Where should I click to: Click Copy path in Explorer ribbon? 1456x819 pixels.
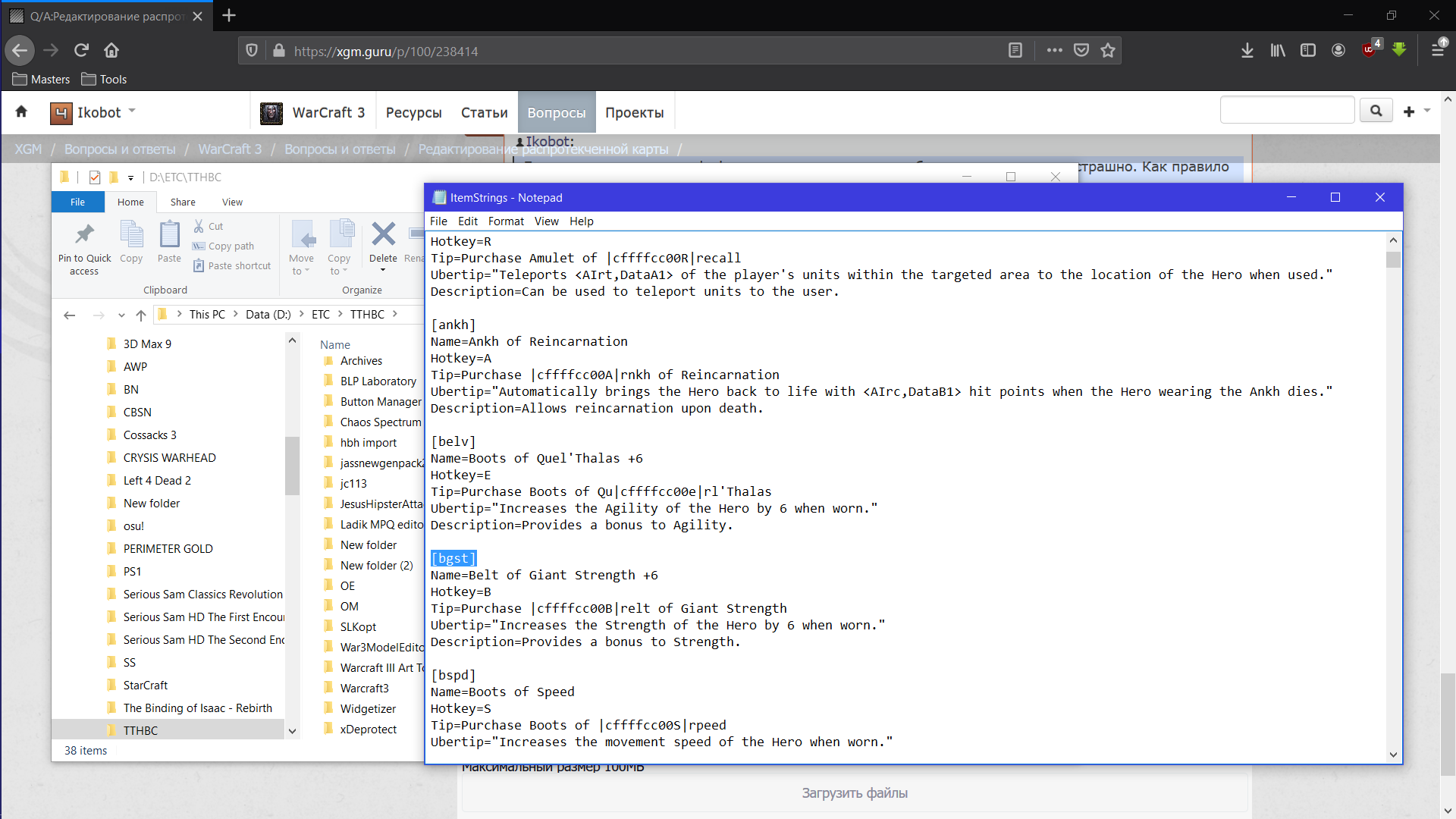[223, 246]
